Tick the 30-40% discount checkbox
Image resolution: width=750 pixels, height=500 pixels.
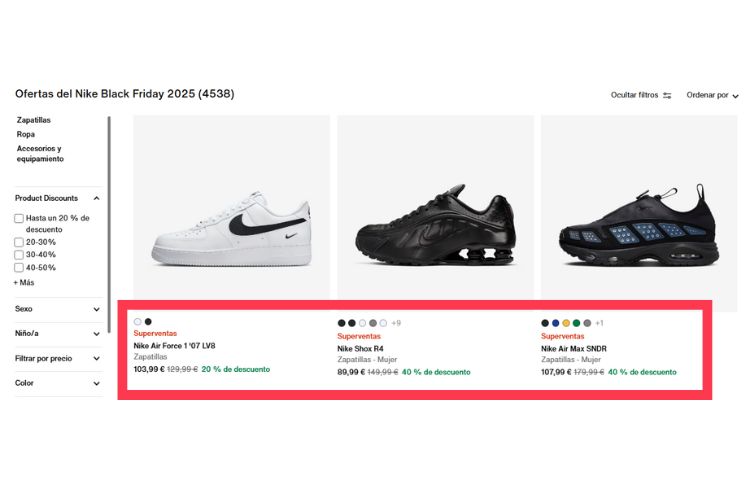tap(19, 255)
